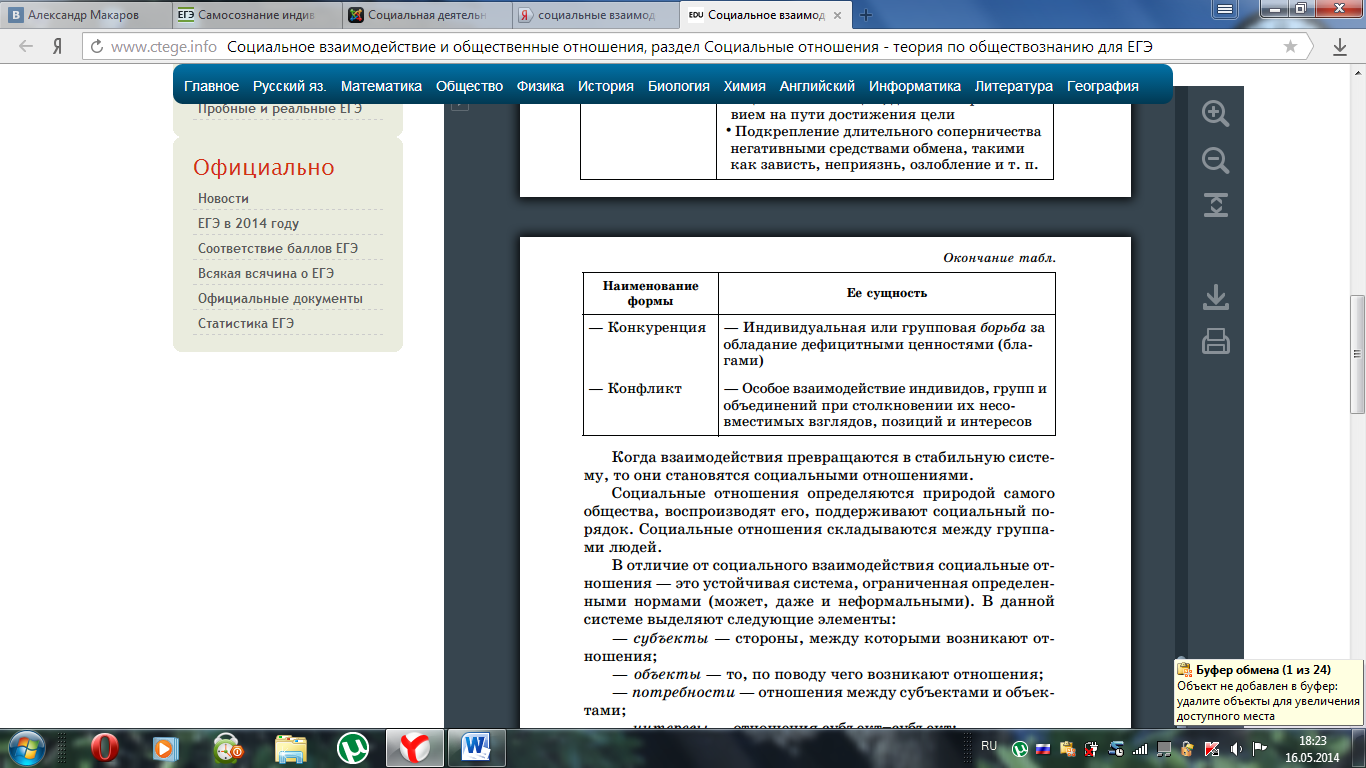Zoom out of the PDF document
Viewport: 1366px width, 768px height.
1215,160
